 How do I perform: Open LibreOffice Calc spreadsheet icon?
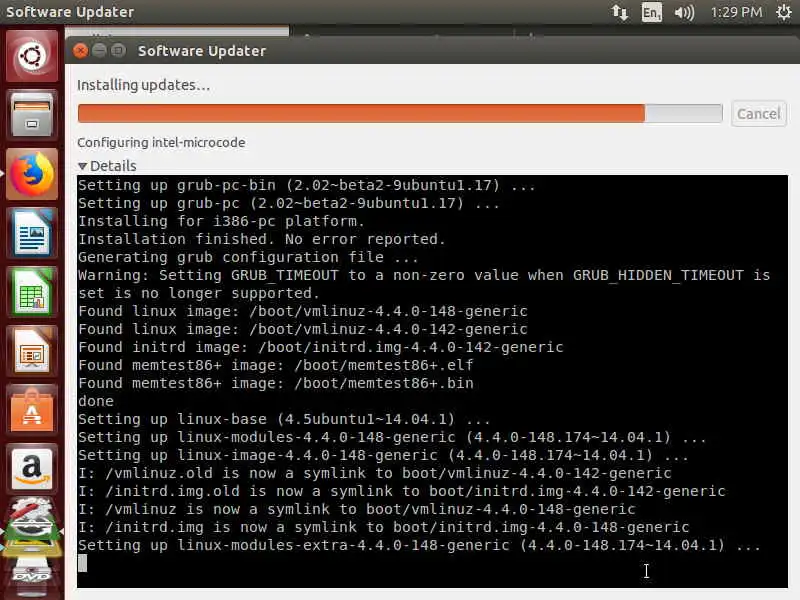32,292
